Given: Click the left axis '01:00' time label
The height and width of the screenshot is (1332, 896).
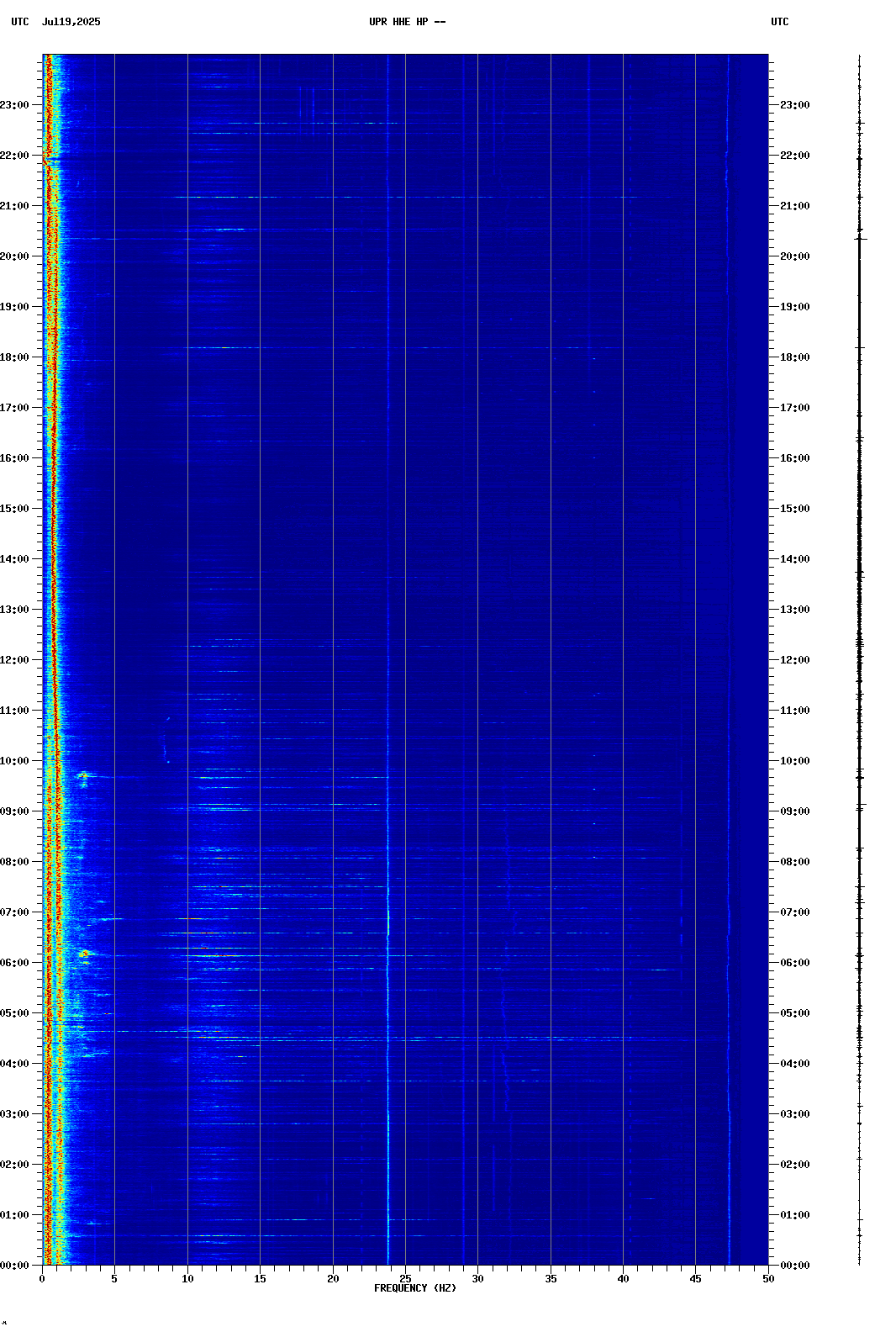Looking at the screenshot, I should tap(14, 1215).
